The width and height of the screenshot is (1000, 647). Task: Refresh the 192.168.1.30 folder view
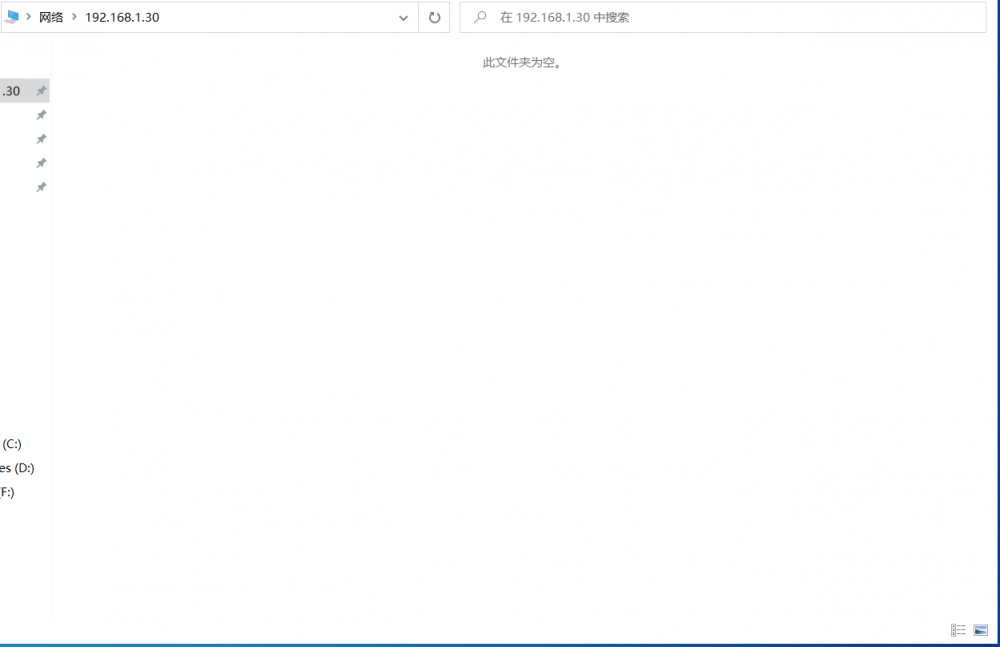click(x=434, y=18)
